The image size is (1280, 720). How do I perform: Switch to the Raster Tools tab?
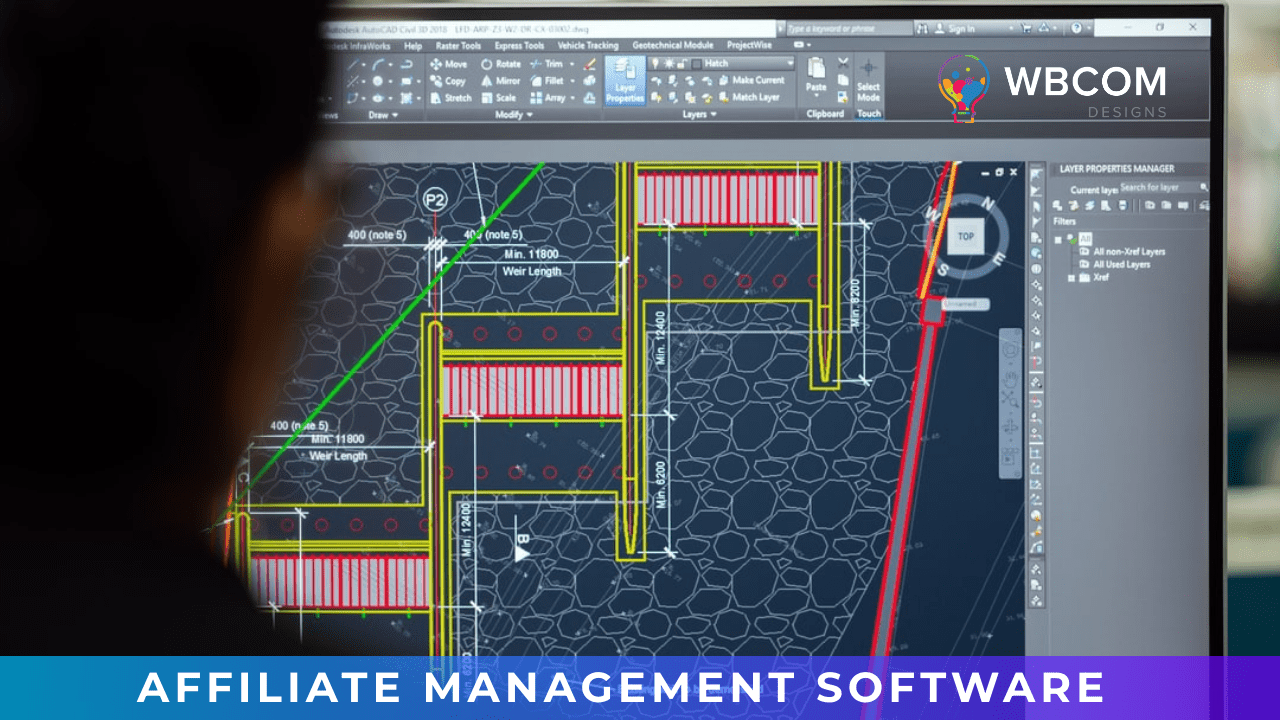pos(458,45)
